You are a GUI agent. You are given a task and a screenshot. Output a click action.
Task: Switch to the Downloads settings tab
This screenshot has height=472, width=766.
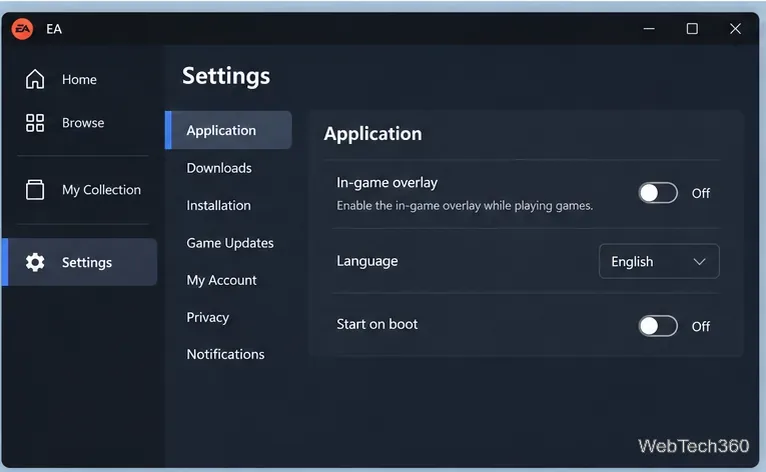pyautogui.click(x=219, y=168)
